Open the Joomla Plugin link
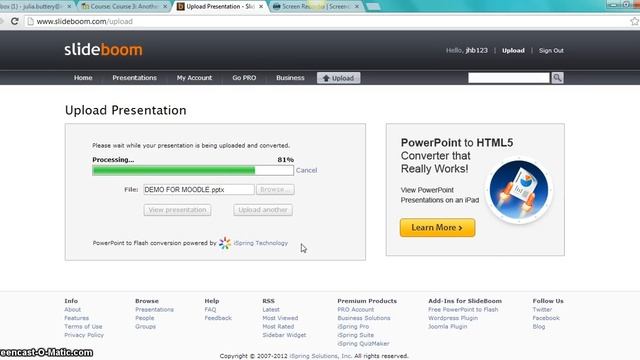Screen dimensions: 640x360 (447, 327)
